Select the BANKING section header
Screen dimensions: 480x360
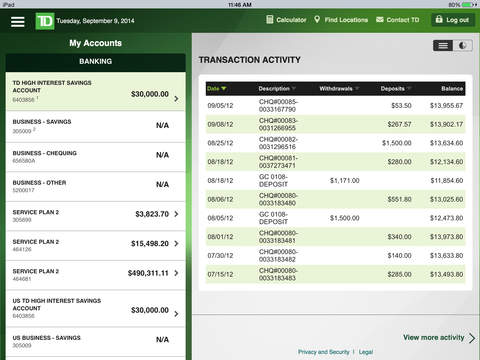[95, 62]
